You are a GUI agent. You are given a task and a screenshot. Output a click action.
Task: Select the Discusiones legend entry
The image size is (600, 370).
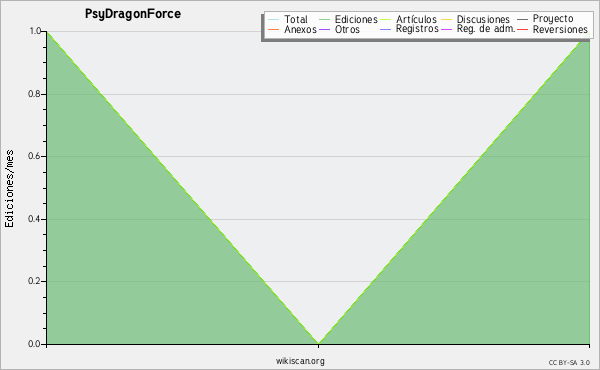(x=476, y=19)
